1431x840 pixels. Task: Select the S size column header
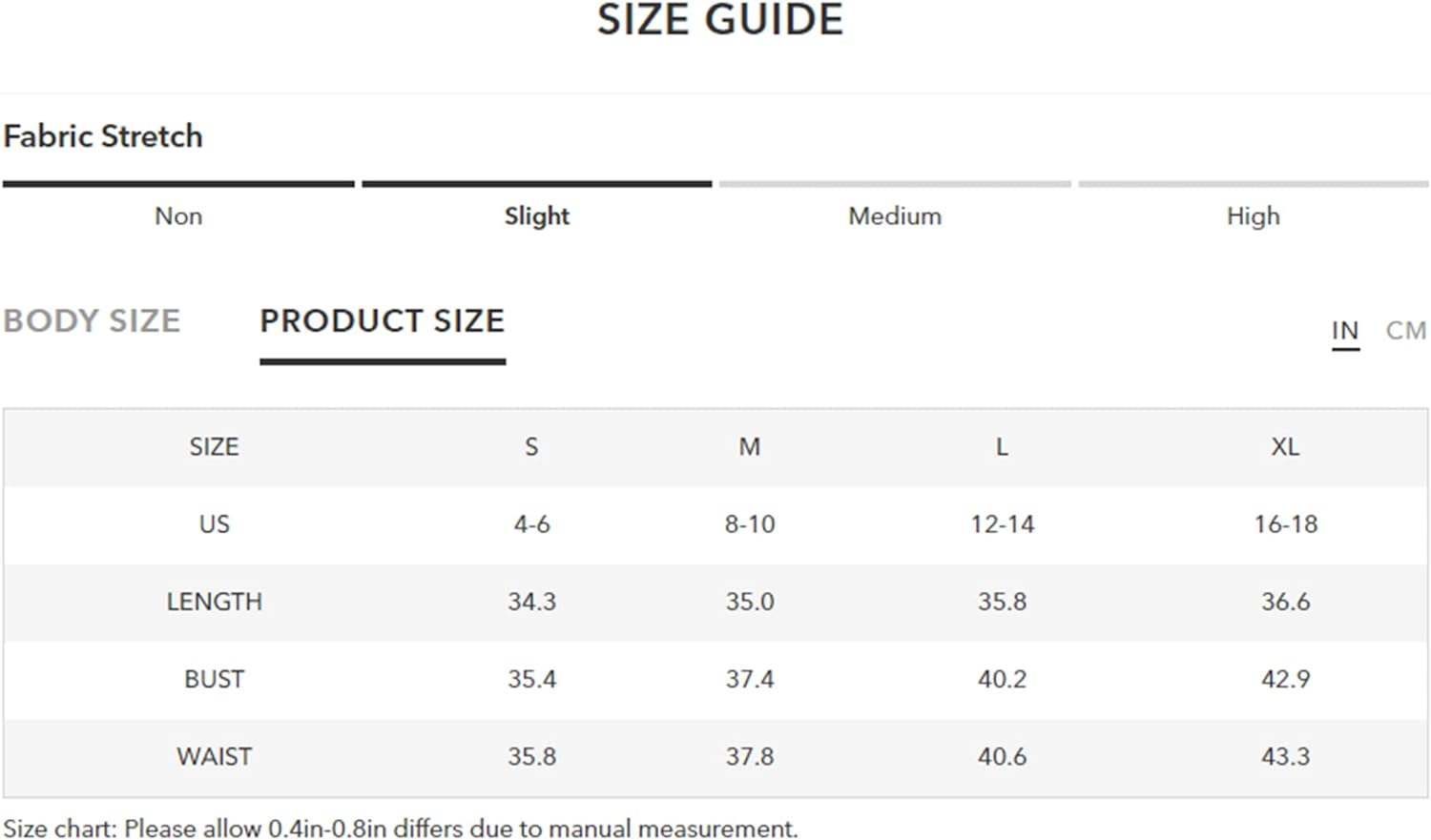tap(531, 447)
